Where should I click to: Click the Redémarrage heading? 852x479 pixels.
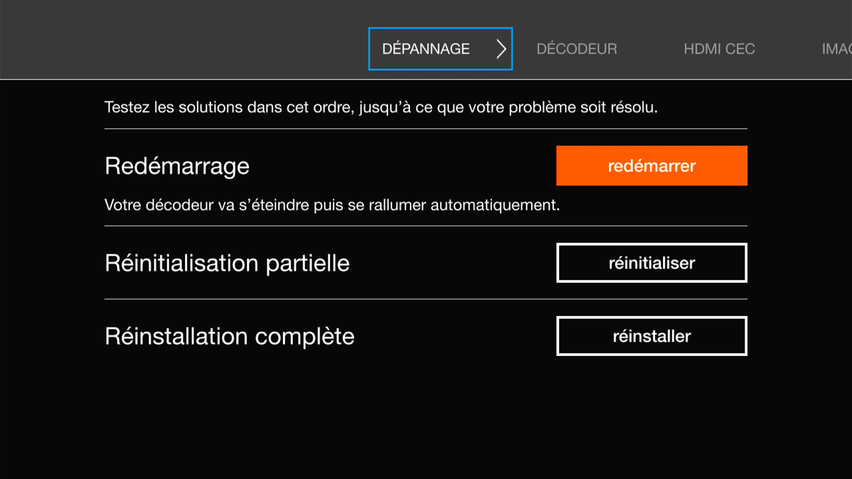point(177,166)
